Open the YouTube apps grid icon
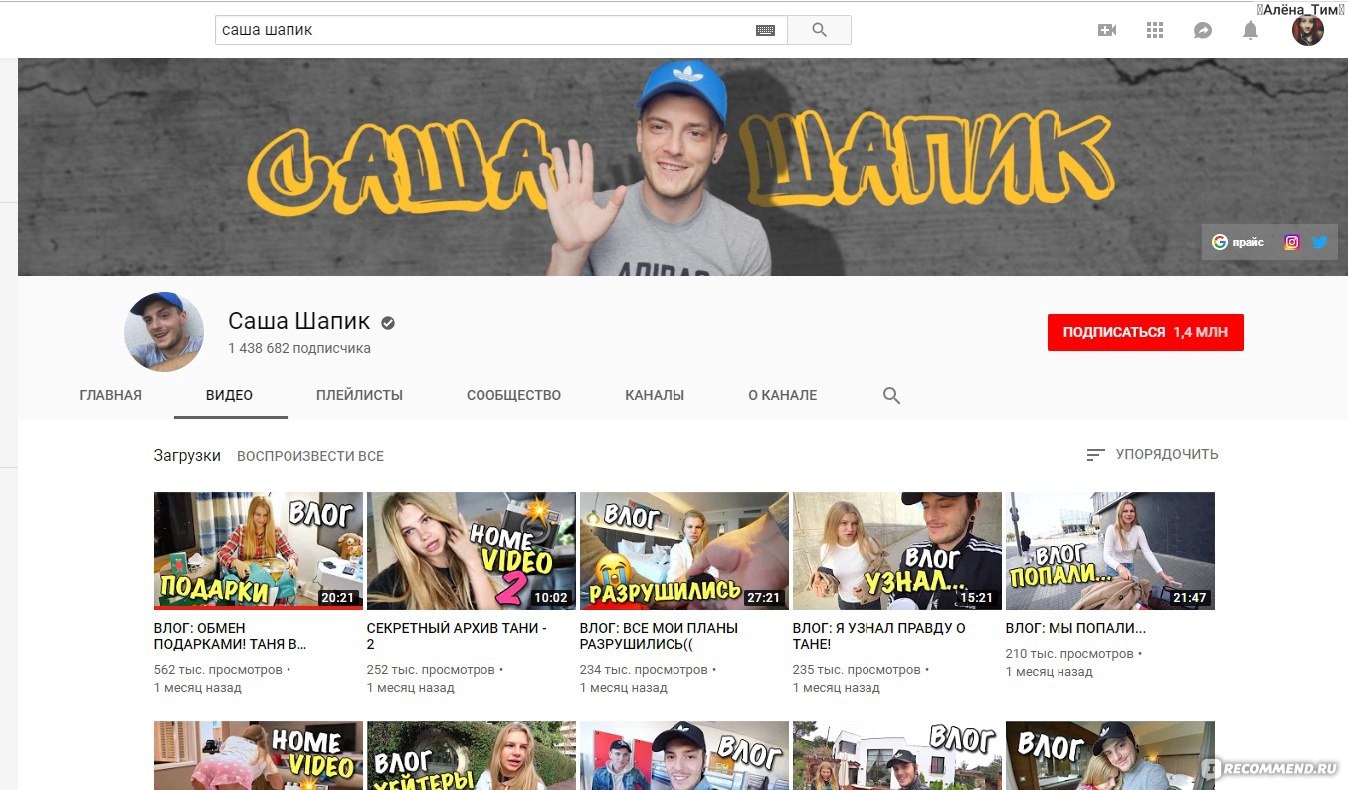The height and width of the screenshot is (790, 1348). pyautogui.click(x=1155, y=30)
